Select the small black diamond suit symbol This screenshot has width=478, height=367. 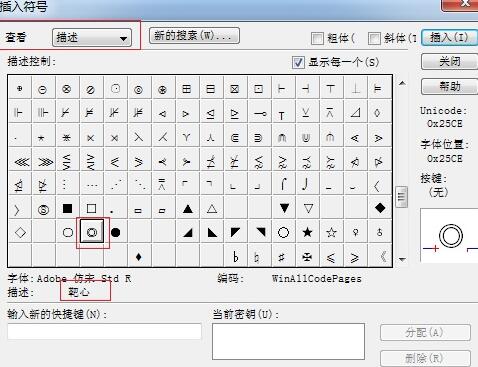point(139,257)
